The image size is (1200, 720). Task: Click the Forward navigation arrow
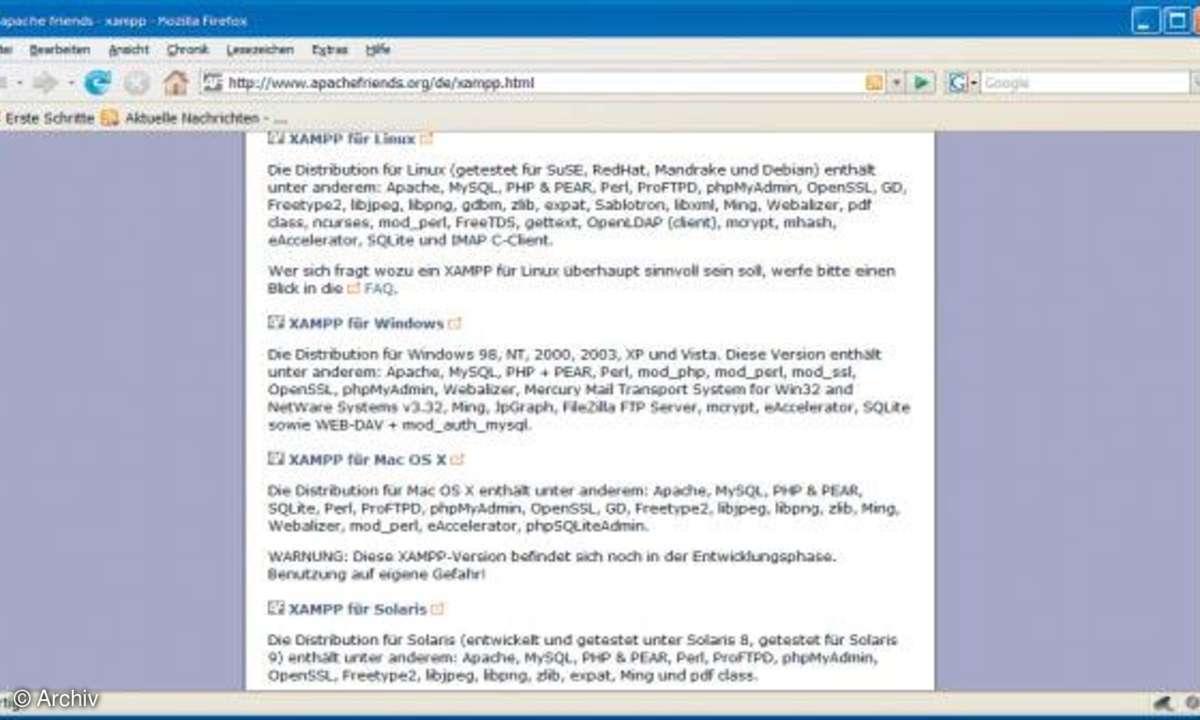pyautogui.click(x=46, y=83)
